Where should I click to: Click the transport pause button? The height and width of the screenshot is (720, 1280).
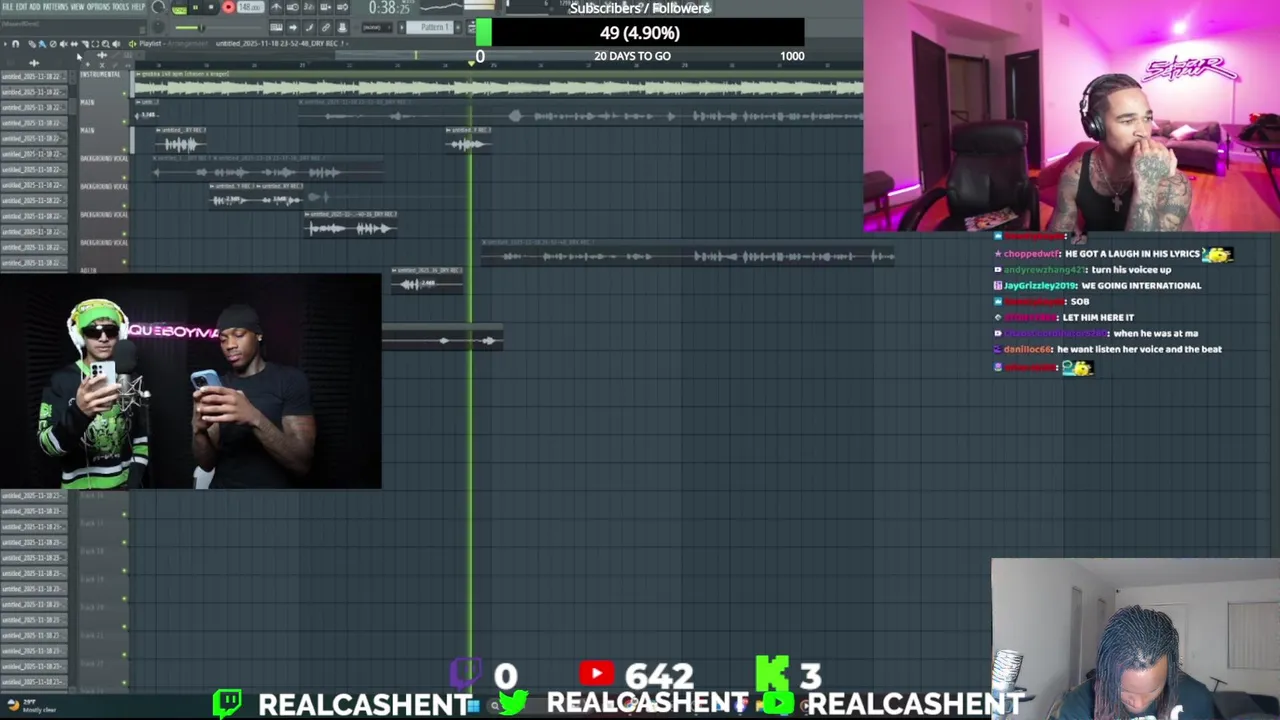tap(196, 7)
